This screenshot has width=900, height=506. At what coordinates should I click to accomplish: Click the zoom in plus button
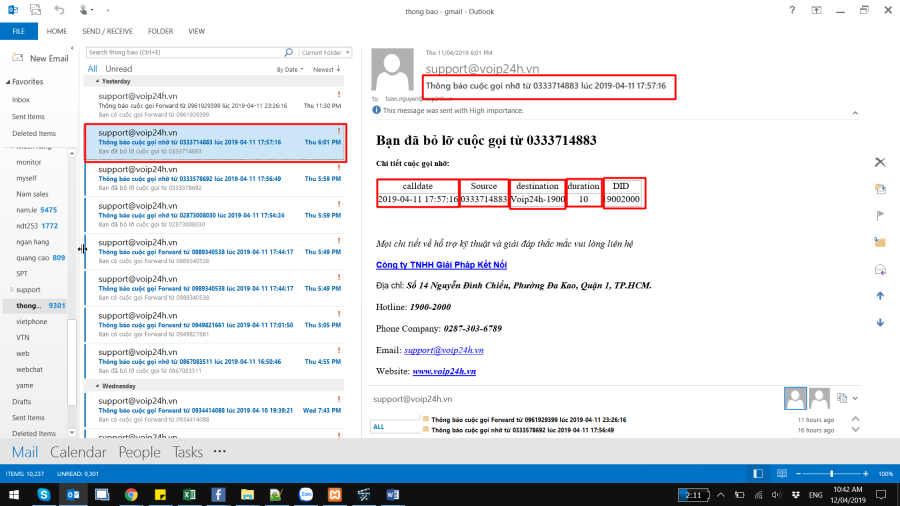pos(866,473)
